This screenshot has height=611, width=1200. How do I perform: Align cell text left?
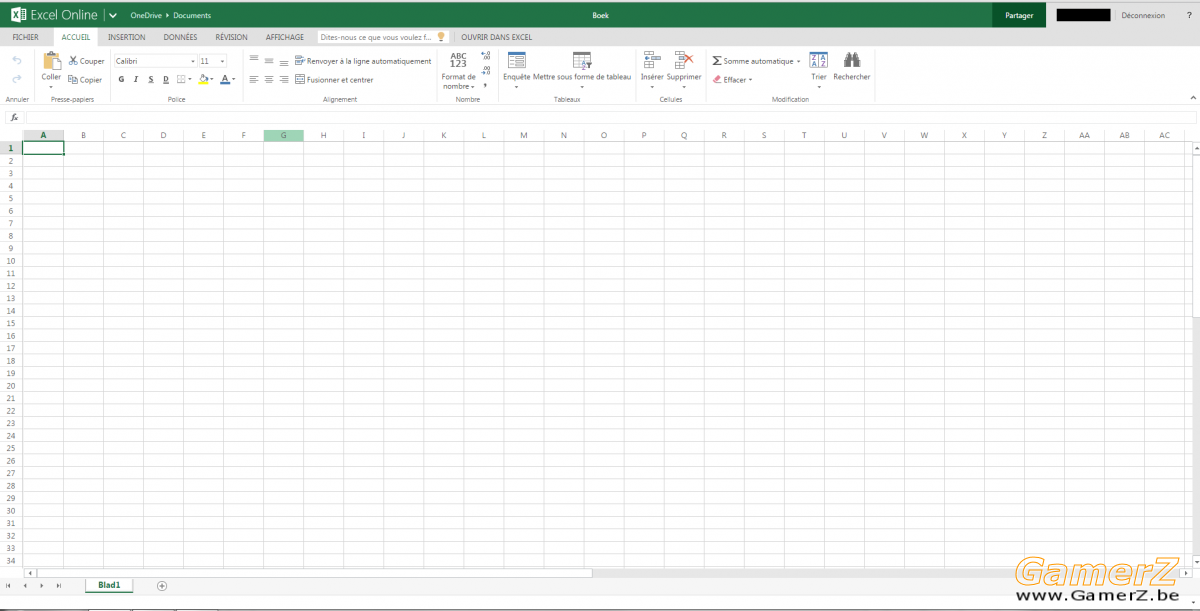[254, 79]
